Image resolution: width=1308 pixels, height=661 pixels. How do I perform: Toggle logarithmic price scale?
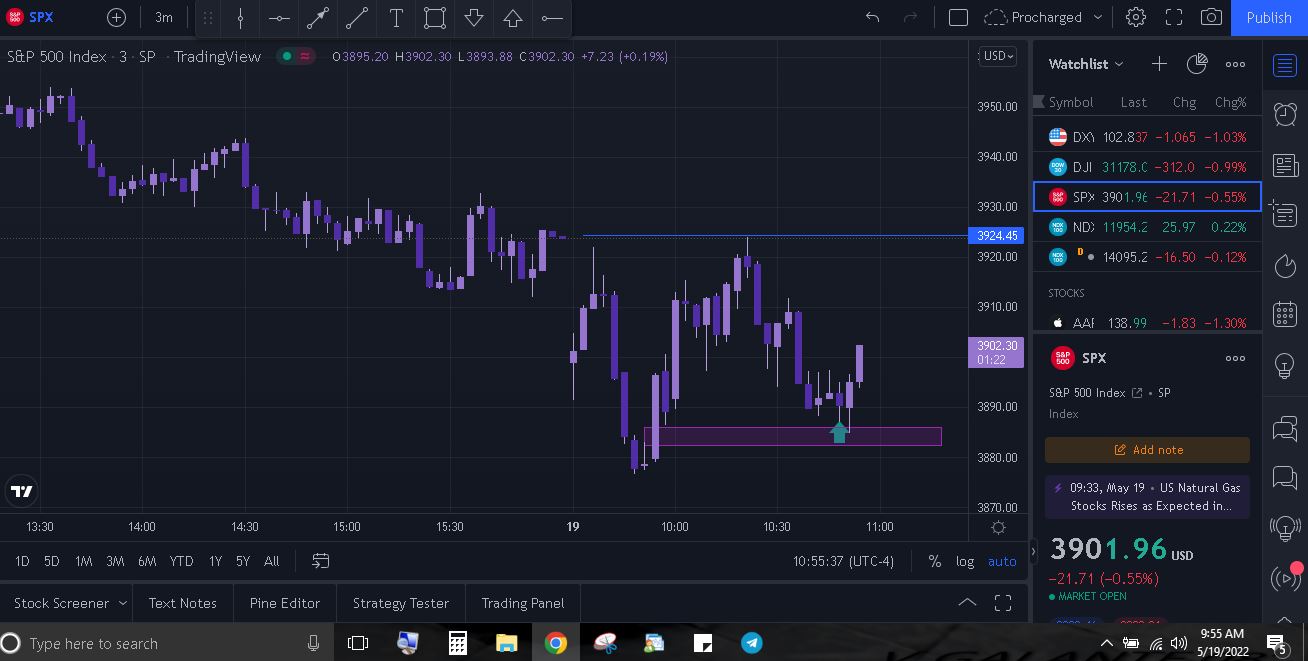pos(965,561)
